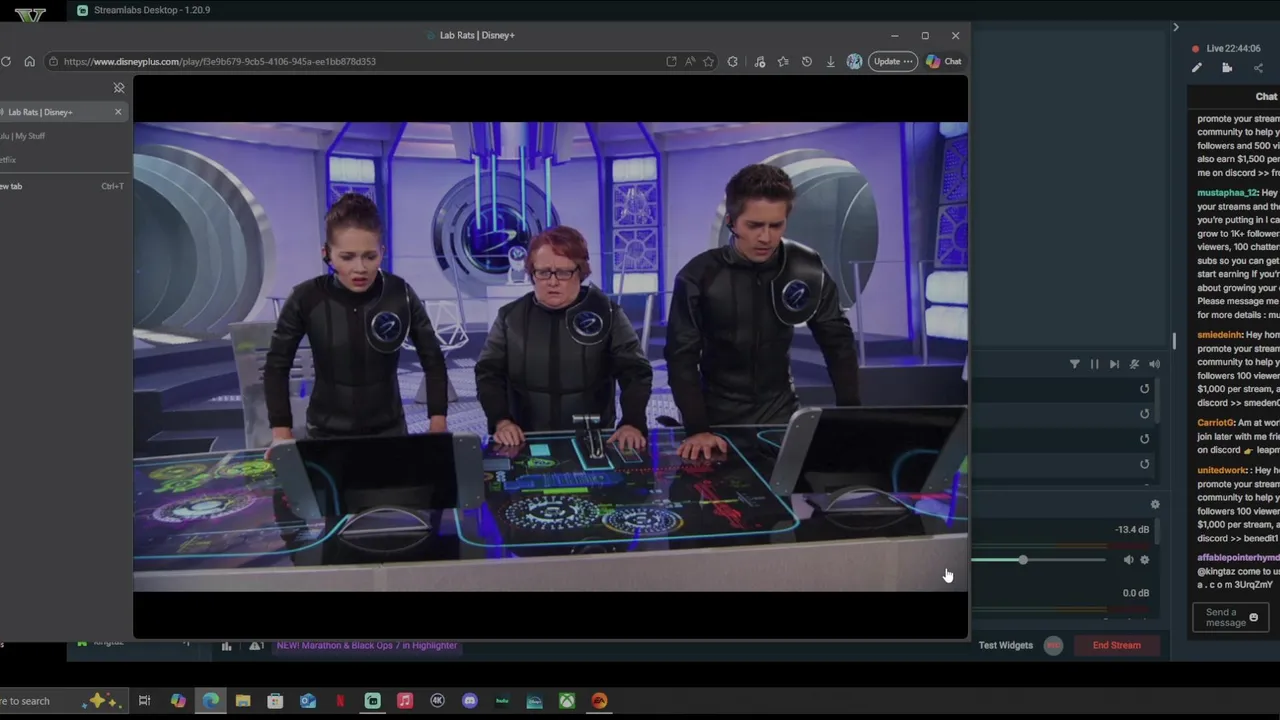Collapse Streamlabs chat panel arrow
This screenshot has width=1280, height=720.
pos(1176,27)
